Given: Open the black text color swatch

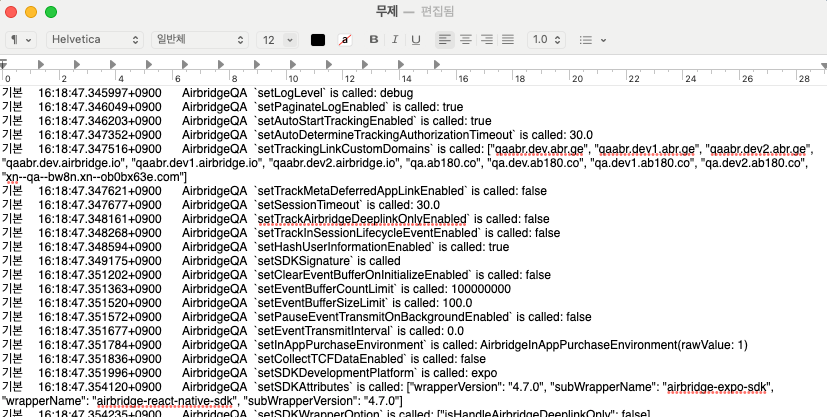Looking at the screenshot, I should coord(318,40).
